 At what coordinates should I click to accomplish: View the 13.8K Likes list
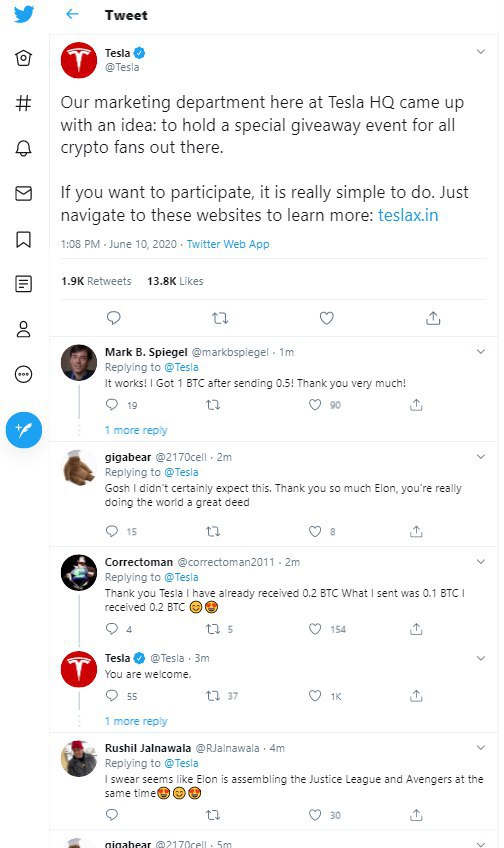175,281
